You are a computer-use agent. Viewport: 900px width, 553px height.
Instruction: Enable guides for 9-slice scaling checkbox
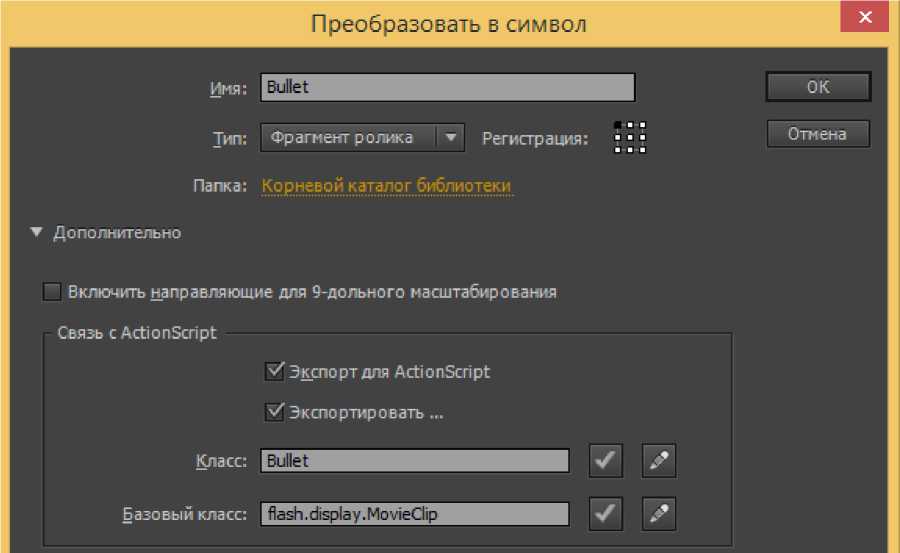[x=52, y=293]
